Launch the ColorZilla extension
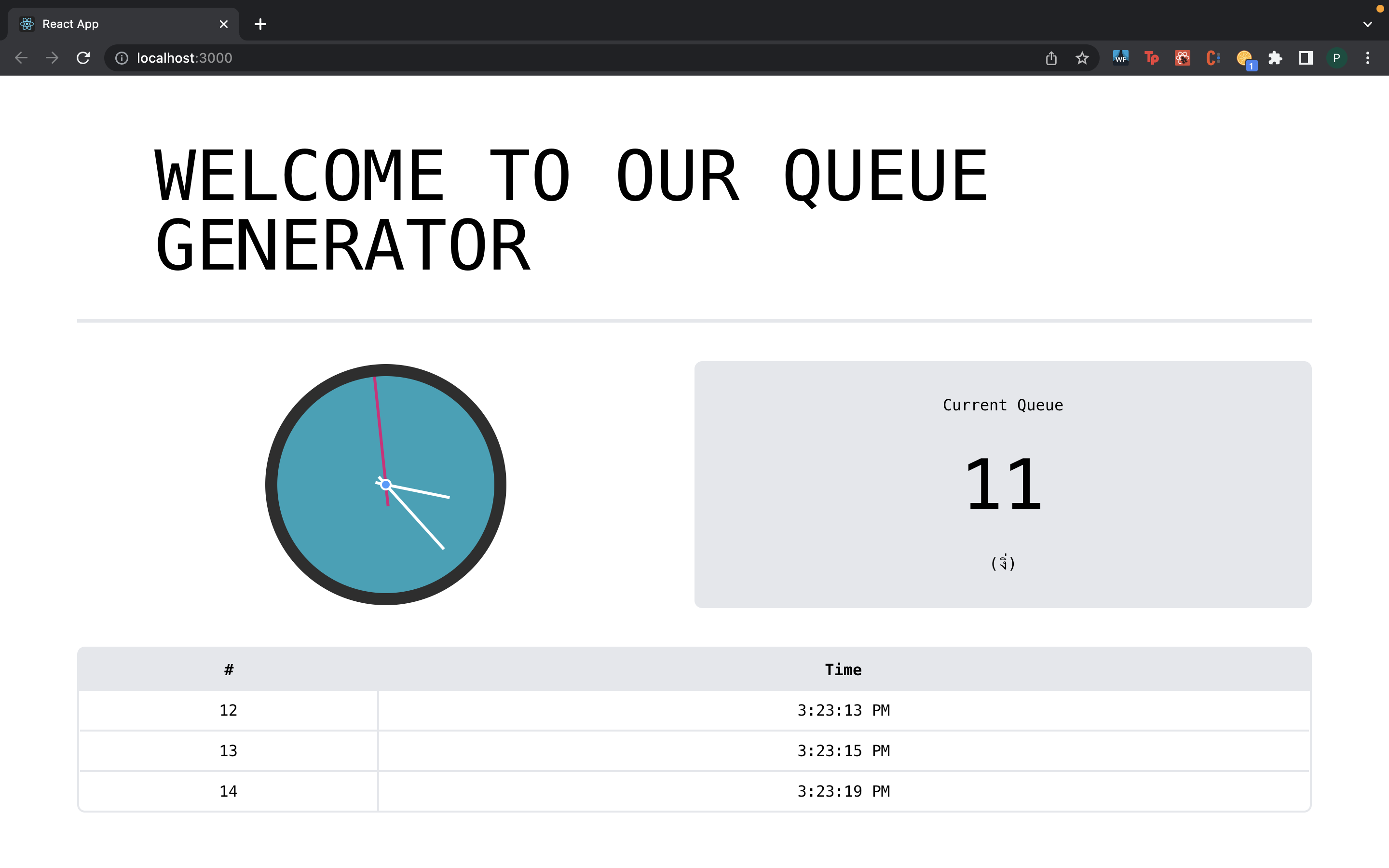The height and width of the screenshot is (868, 1389). point(1213,57)
